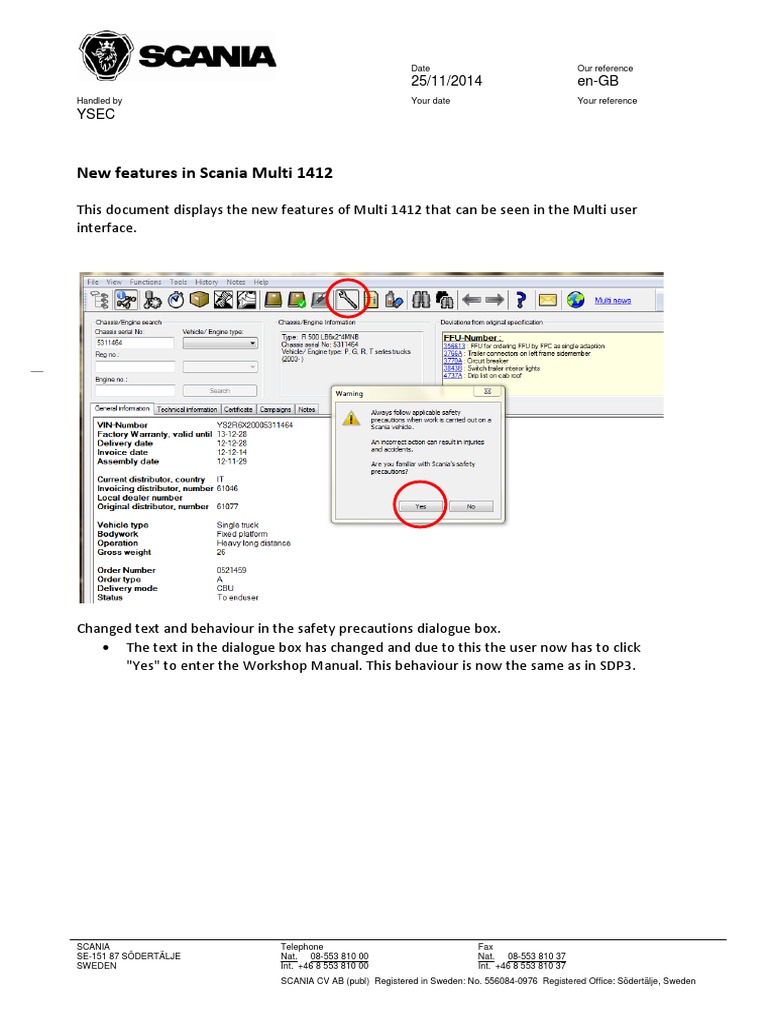Click Yes in the Warning dialog

coord(421,506)
